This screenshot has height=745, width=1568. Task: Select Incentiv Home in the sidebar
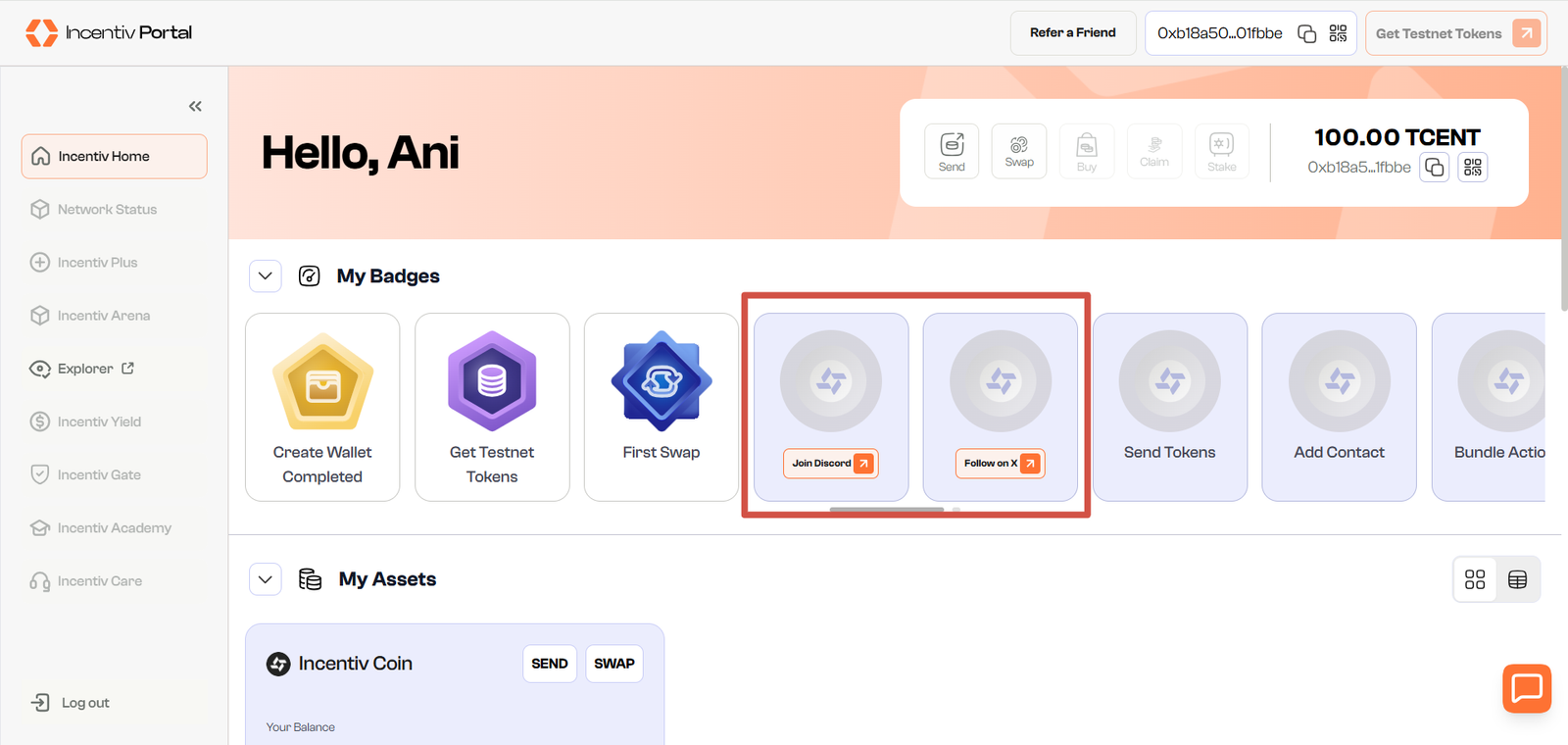click(114, 157)
